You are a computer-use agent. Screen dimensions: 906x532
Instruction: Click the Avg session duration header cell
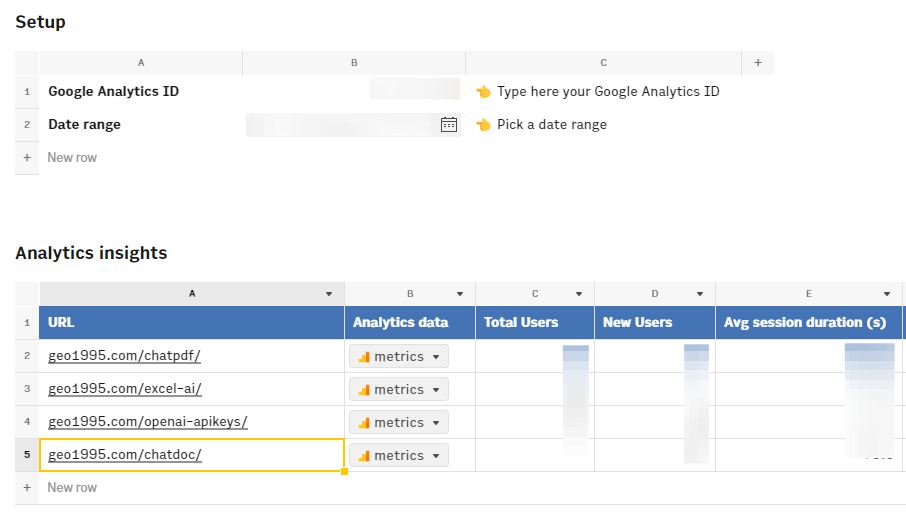807,323
